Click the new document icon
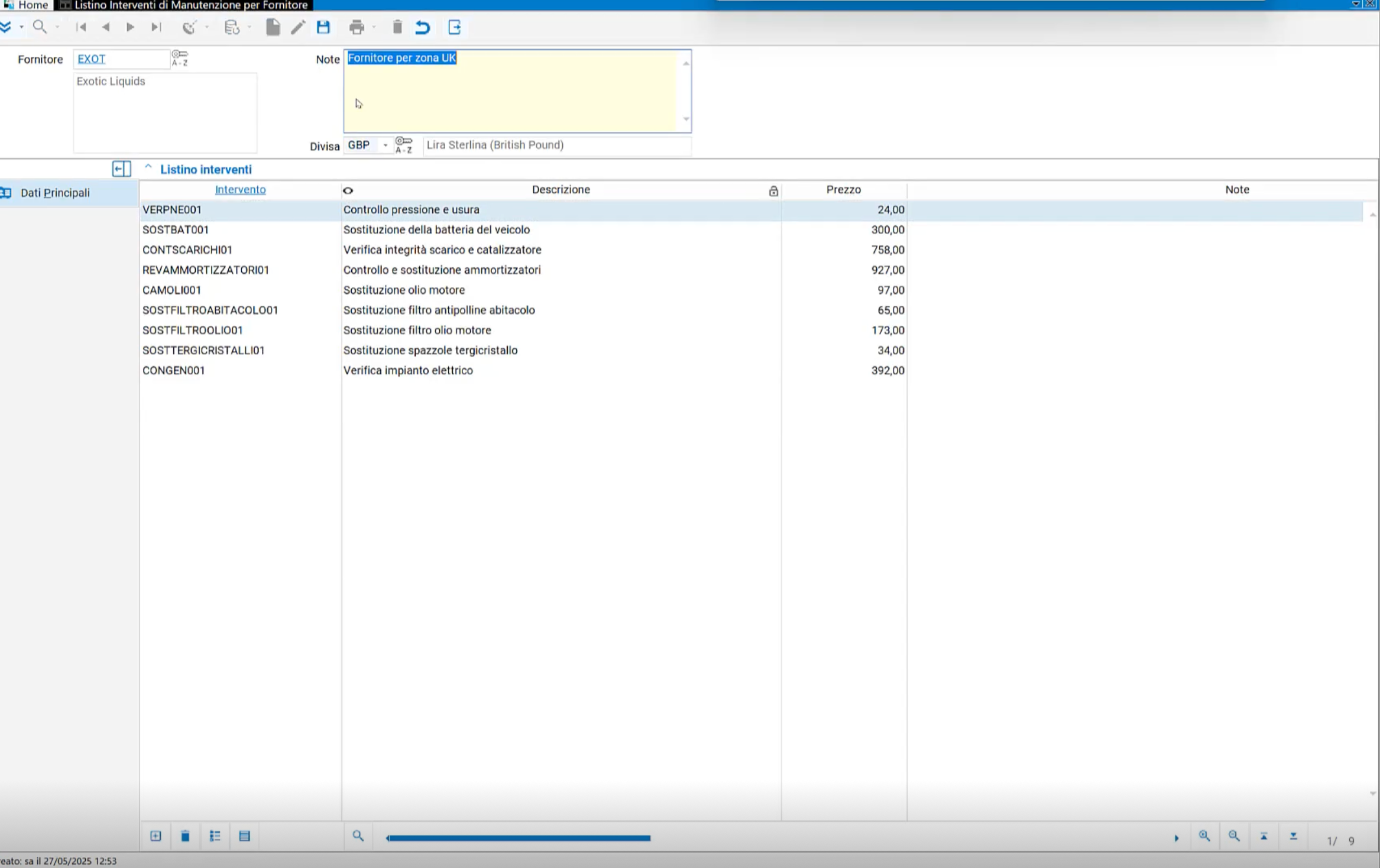This screenshot has height=868, width=1380. pyautogui.click(x=273, y=27)
